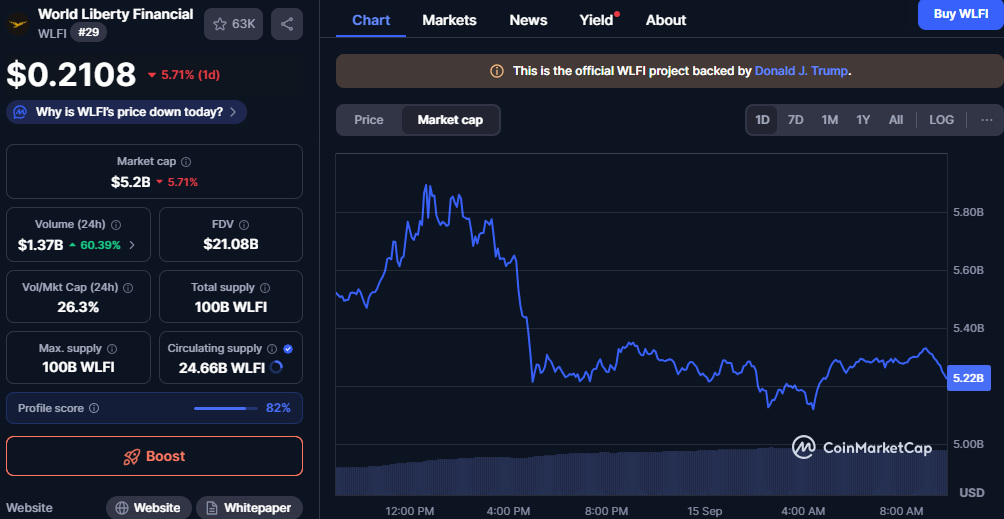Image resolution: width=1004 pixels, height=519 pixels.
Task: Click the info icon beside Circulating supply
Action: [272, 349]
